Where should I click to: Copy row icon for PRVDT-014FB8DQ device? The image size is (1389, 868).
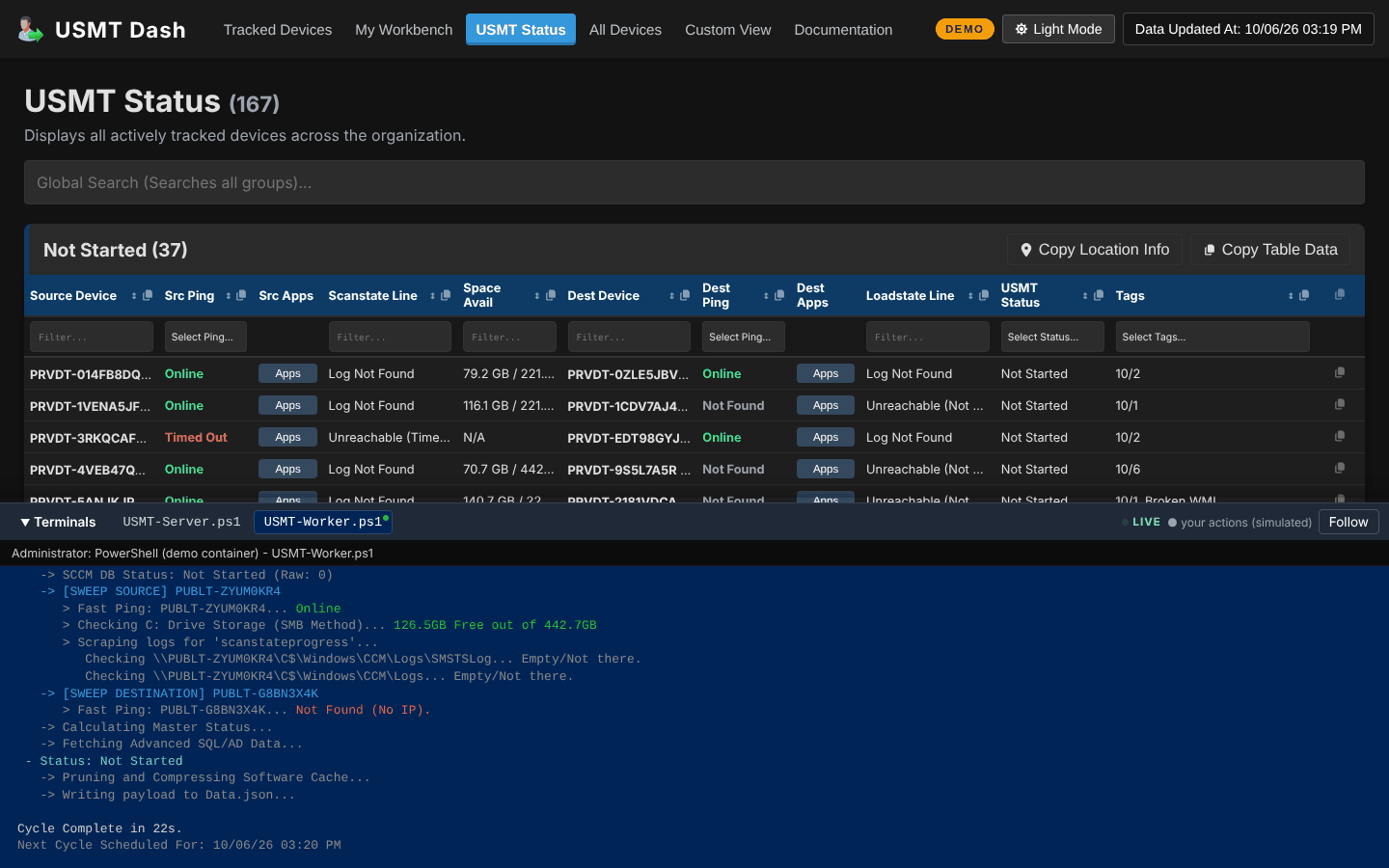coord(1340,372)
